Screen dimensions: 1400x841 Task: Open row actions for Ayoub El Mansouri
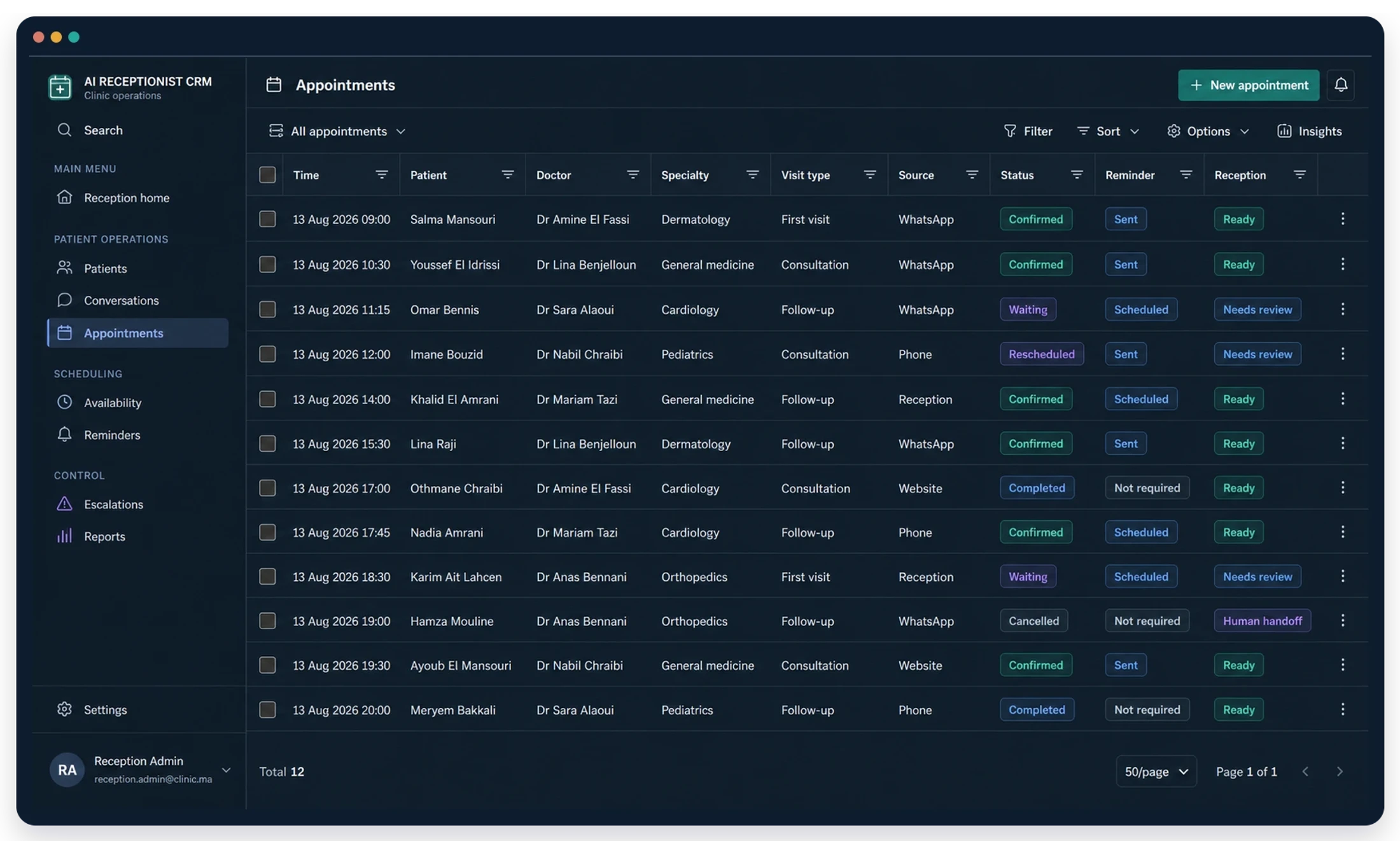[1343, 665]
